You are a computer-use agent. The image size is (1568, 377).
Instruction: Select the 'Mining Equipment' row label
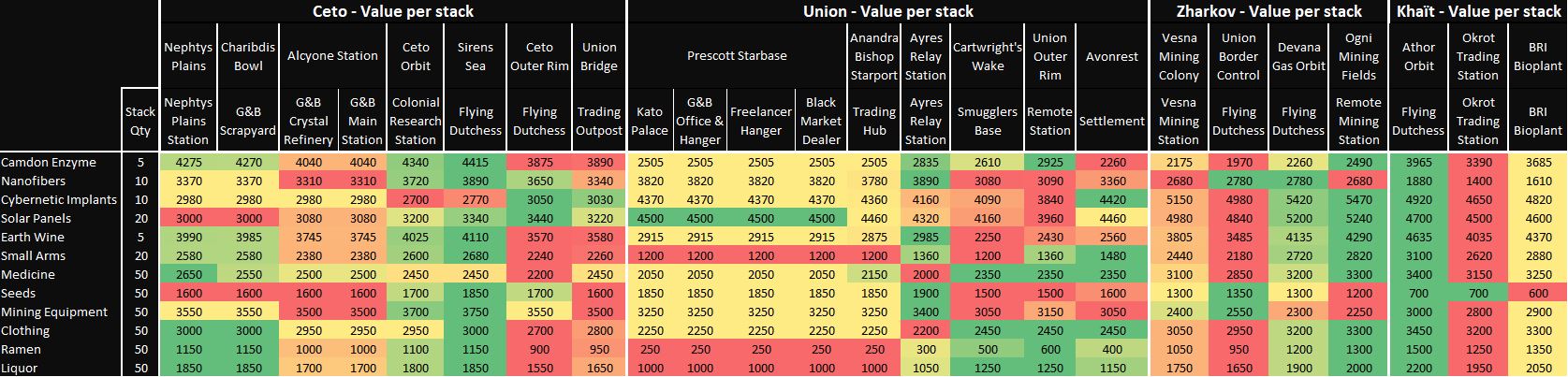point(54,312)
